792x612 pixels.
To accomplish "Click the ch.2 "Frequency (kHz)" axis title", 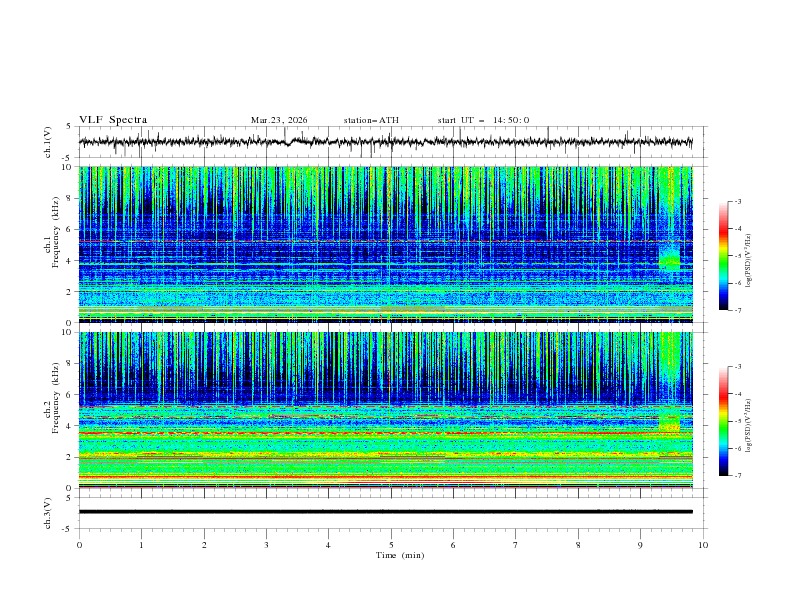I will click(56, 398).
